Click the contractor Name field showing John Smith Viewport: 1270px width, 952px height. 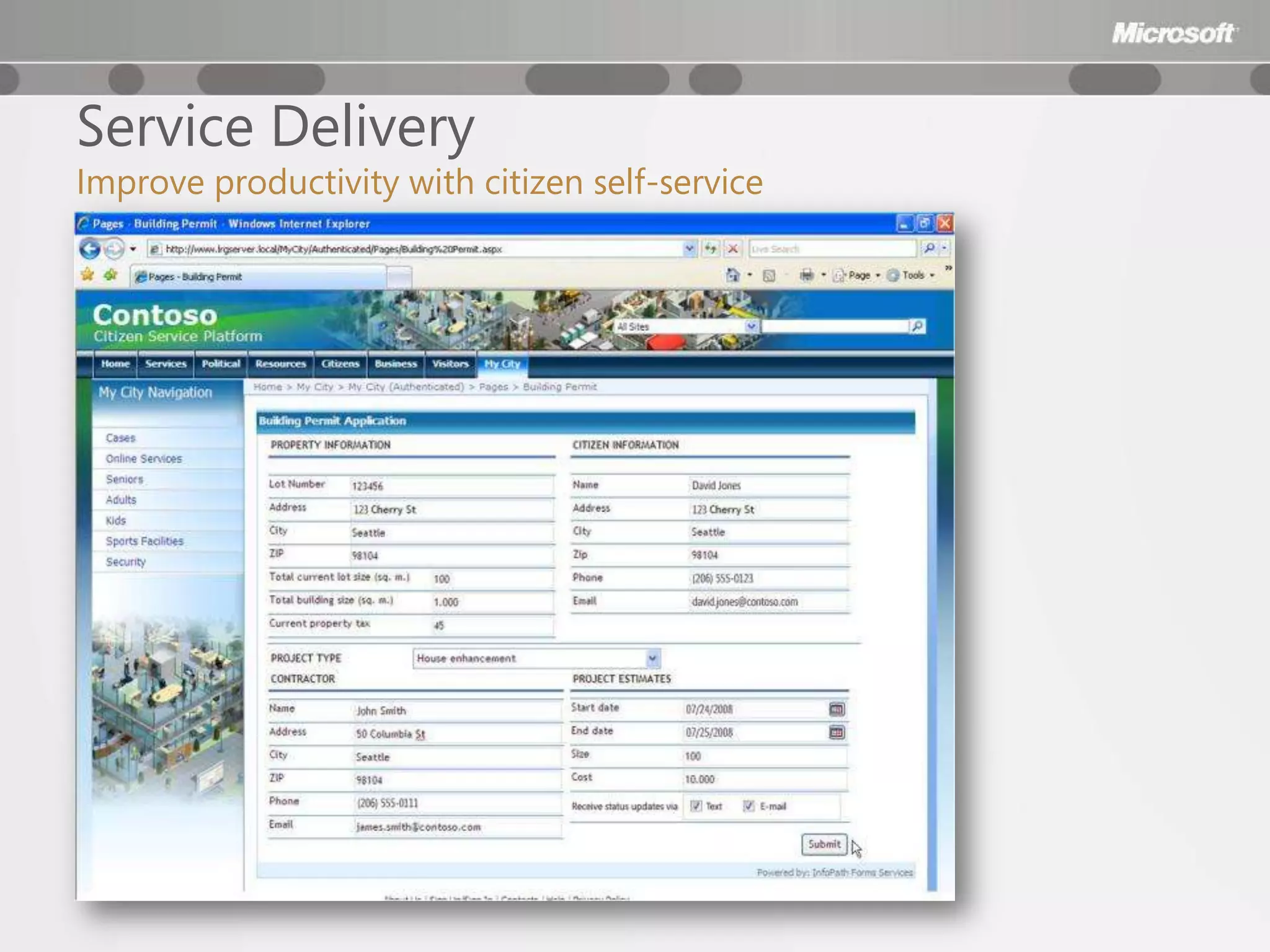click(x=458, y=711)
